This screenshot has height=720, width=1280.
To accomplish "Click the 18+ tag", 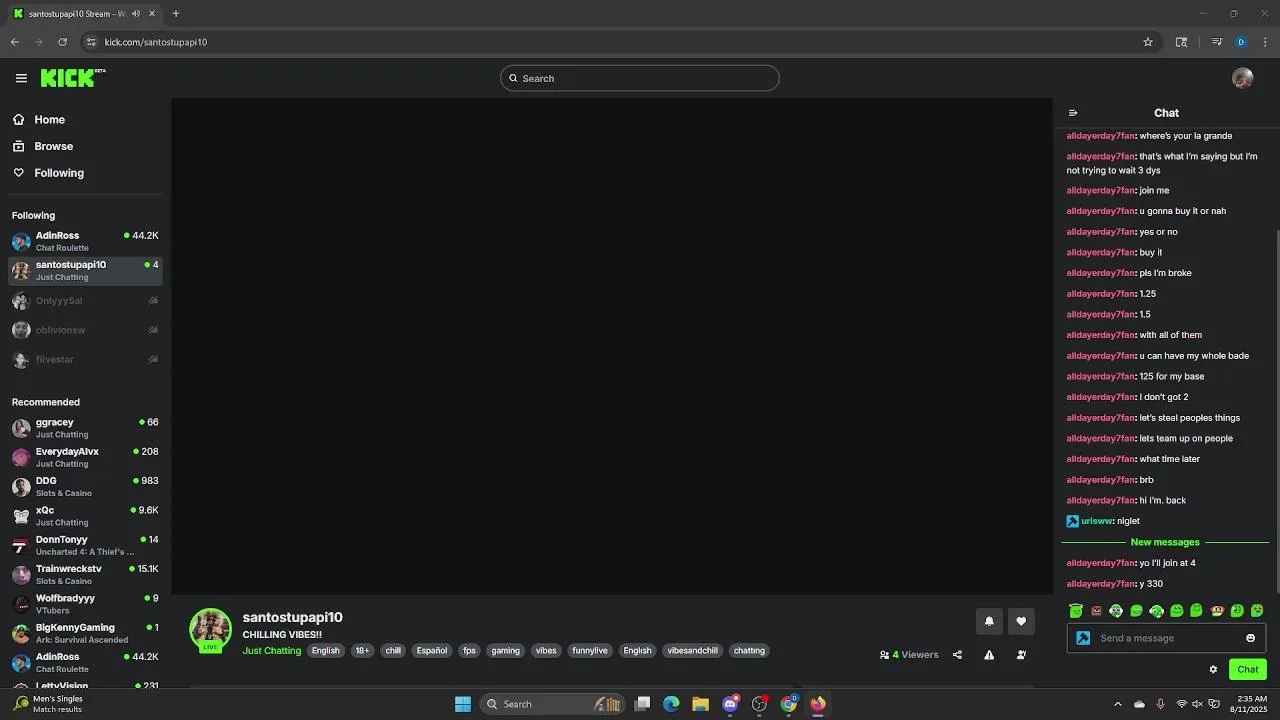I will [362, 651].
